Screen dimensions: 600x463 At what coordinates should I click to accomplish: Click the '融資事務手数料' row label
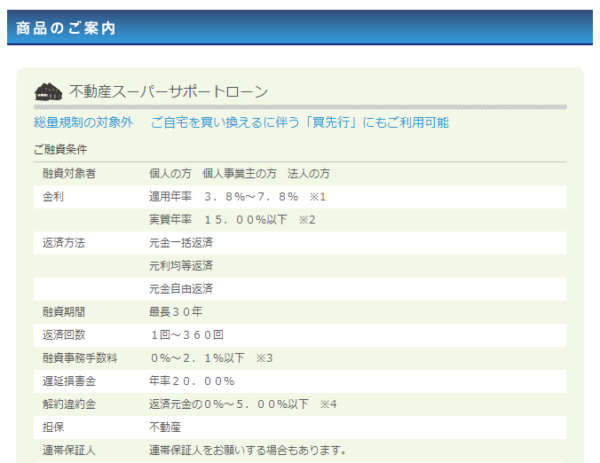coord(80,358)
